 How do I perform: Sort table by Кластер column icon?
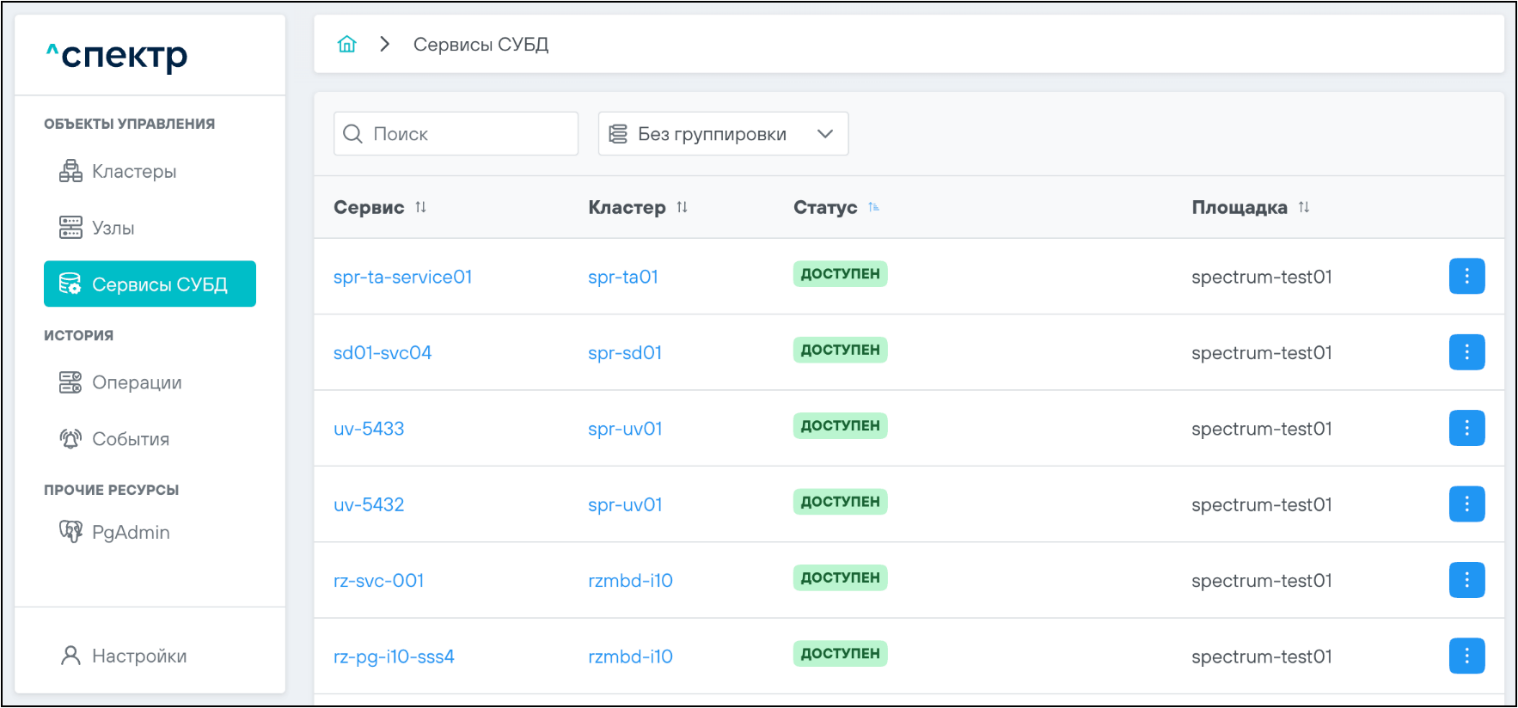tap(682, 207)
